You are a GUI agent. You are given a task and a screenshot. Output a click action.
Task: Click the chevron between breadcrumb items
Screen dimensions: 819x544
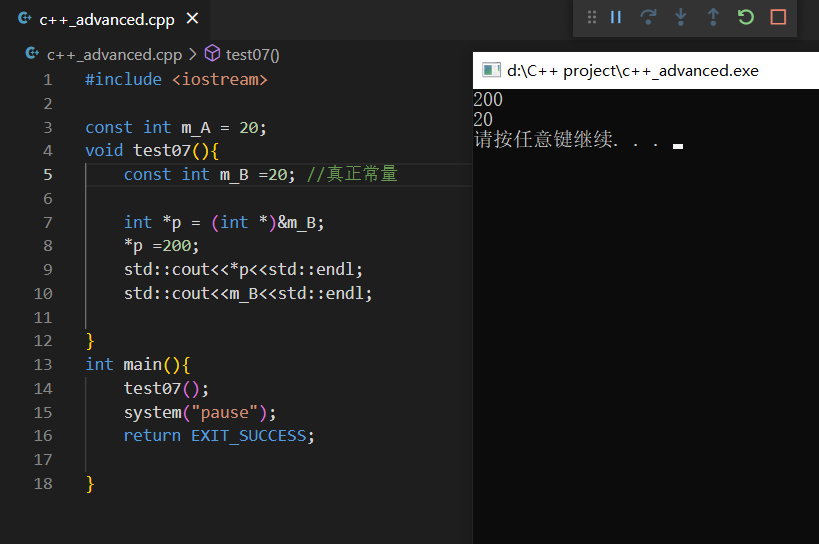coord(193,55)
